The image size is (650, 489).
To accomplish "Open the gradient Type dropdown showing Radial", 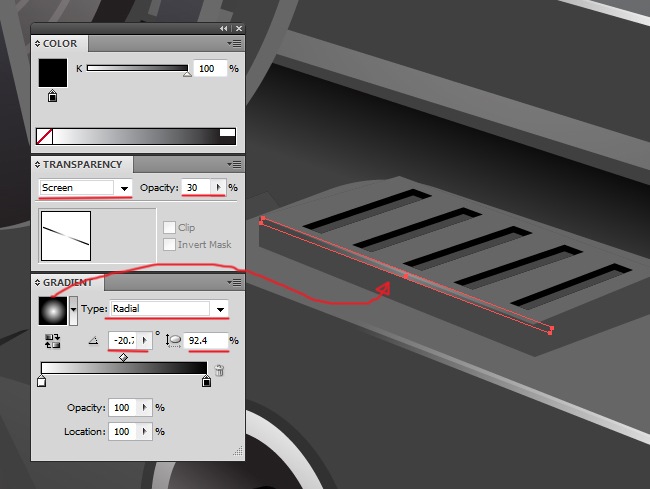I will (169, 309).
